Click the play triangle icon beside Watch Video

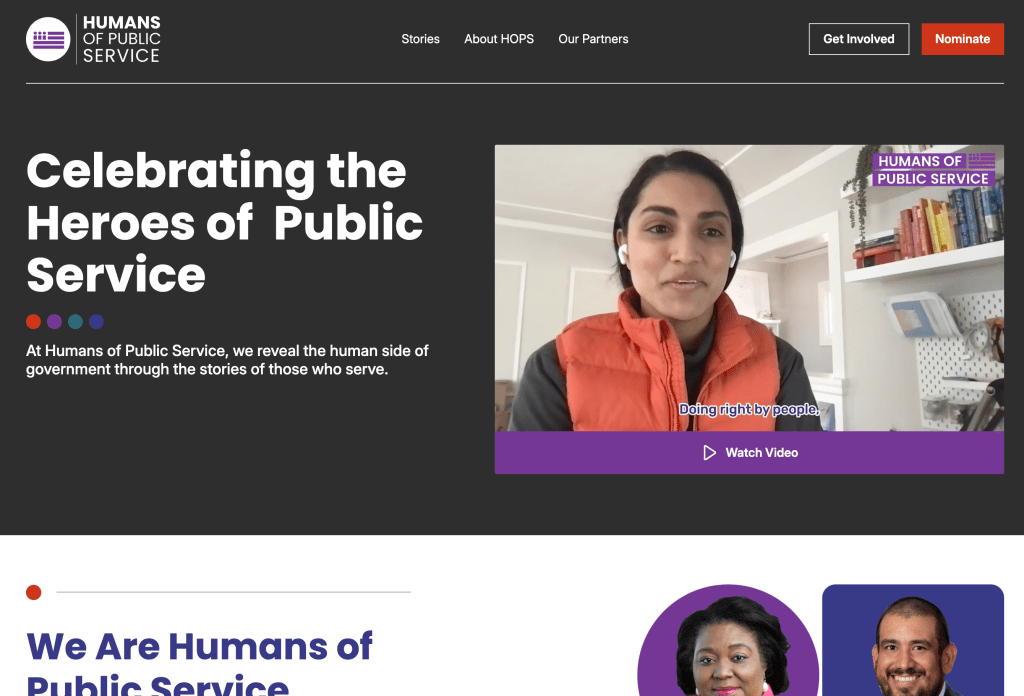pos(709,452)
